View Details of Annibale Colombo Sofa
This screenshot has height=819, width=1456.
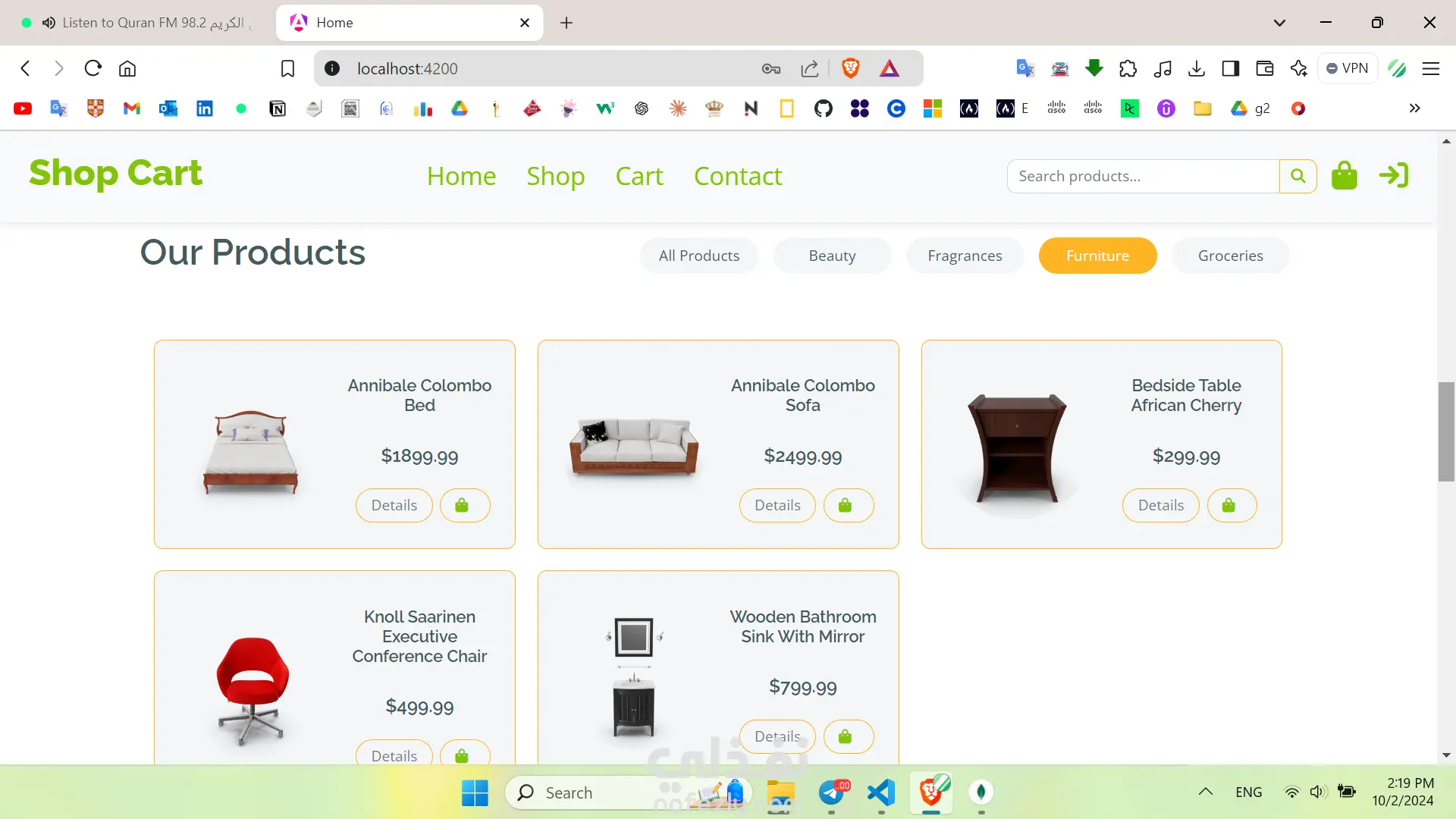777,506
